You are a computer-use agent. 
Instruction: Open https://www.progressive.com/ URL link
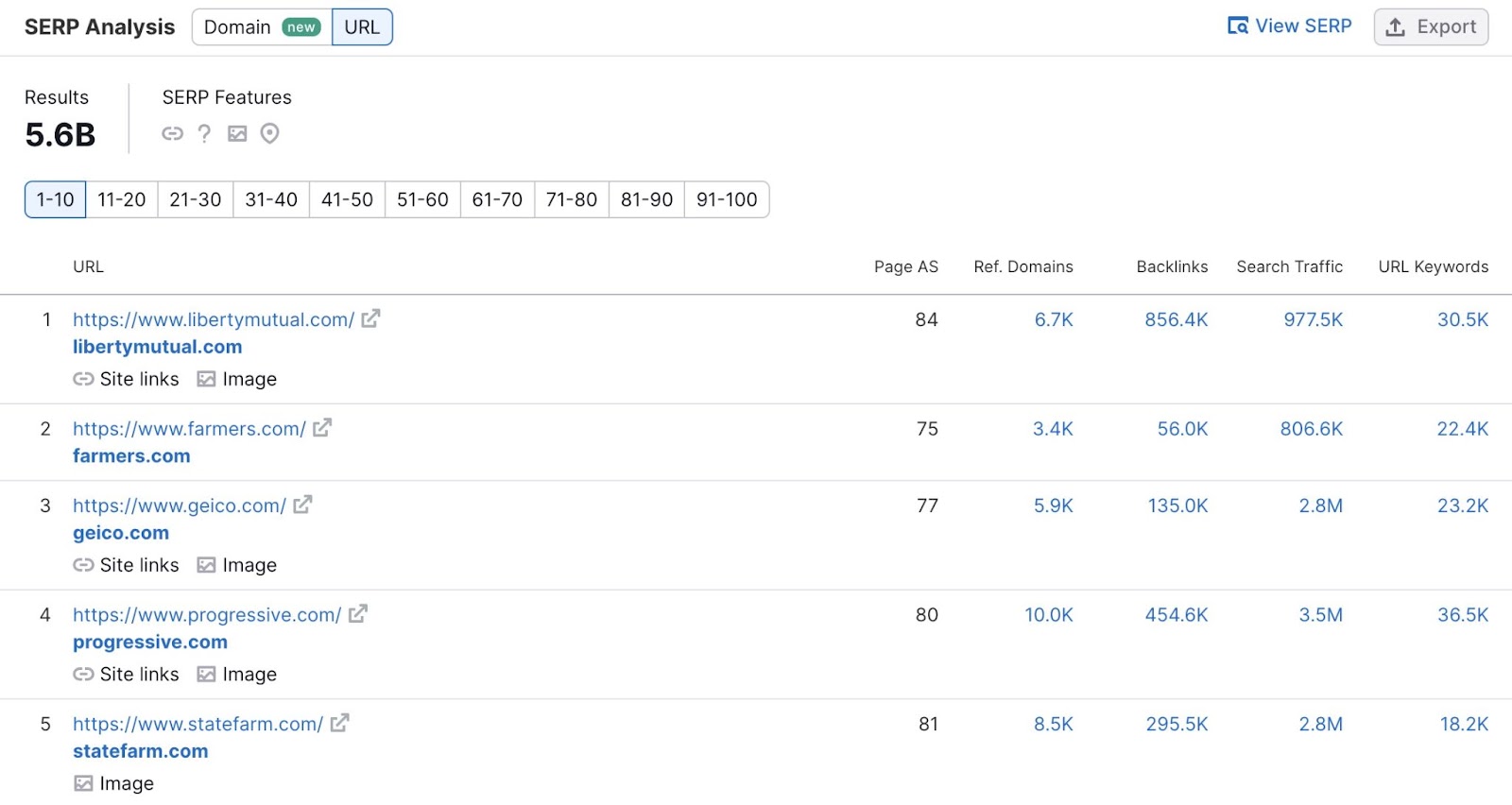point(207,615)
